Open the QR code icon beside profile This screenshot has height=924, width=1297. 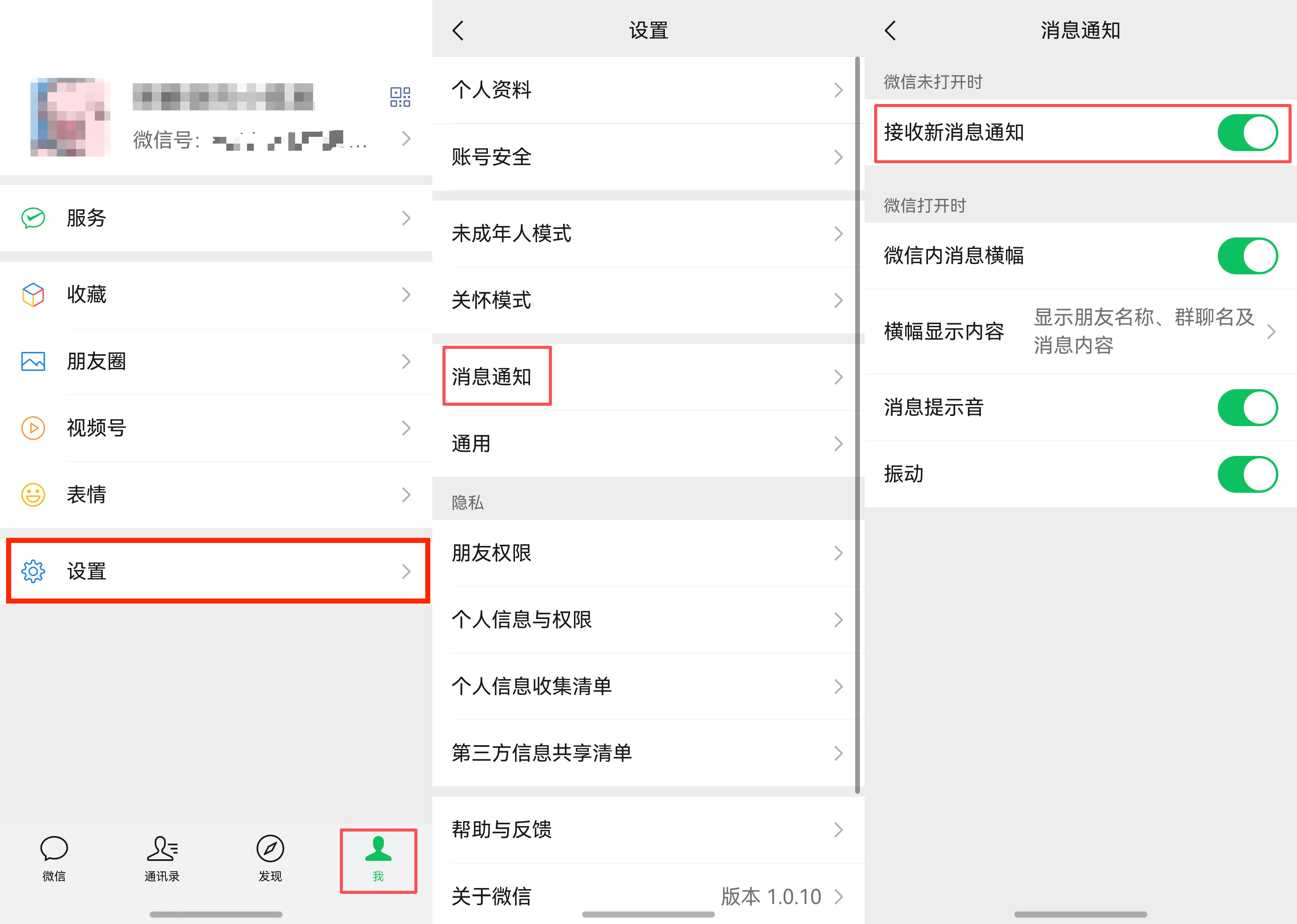(x=400, y=97)
